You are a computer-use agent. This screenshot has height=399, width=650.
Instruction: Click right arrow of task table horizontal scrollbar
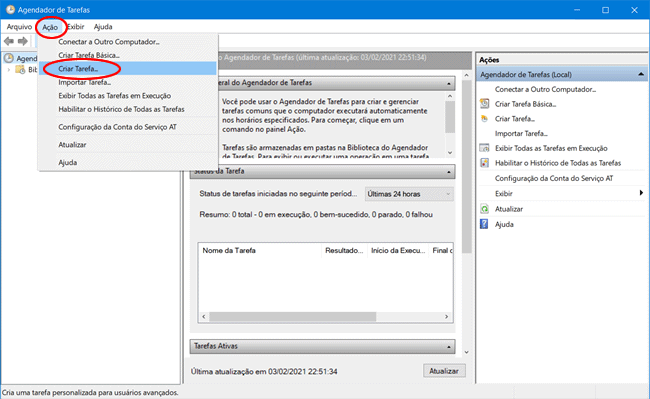[446, 317]
